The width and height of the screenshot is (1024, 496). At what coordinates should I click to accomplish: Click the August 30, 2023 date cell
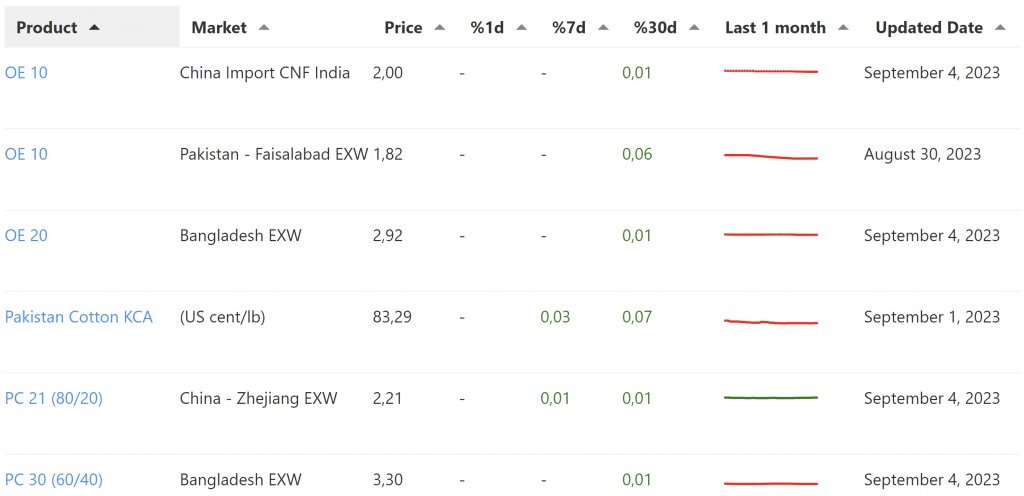point(922,154)
